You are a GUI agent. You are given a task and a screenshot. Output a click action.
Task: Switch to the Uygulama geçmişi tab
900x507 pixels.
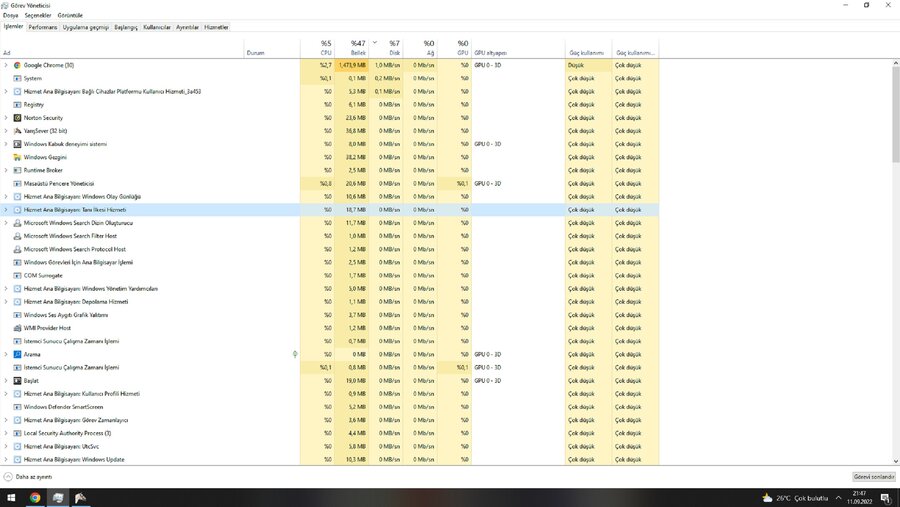(86, 27)
